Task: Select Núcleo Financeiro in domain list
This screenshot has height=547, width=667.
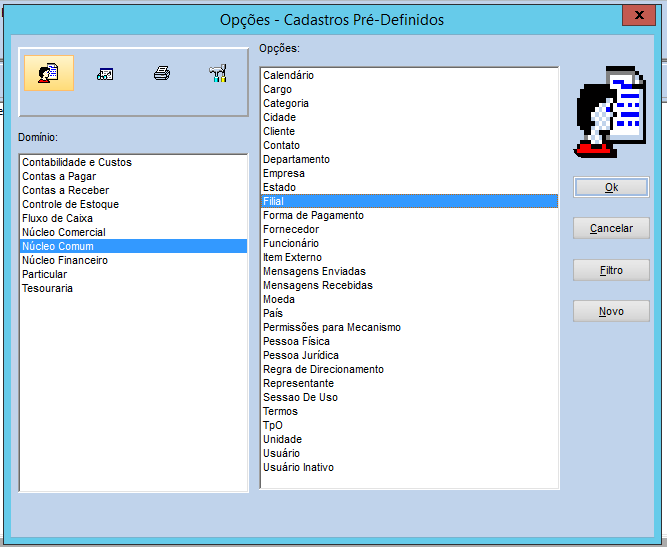Action: pyautogui.click(x=65, y=260)
